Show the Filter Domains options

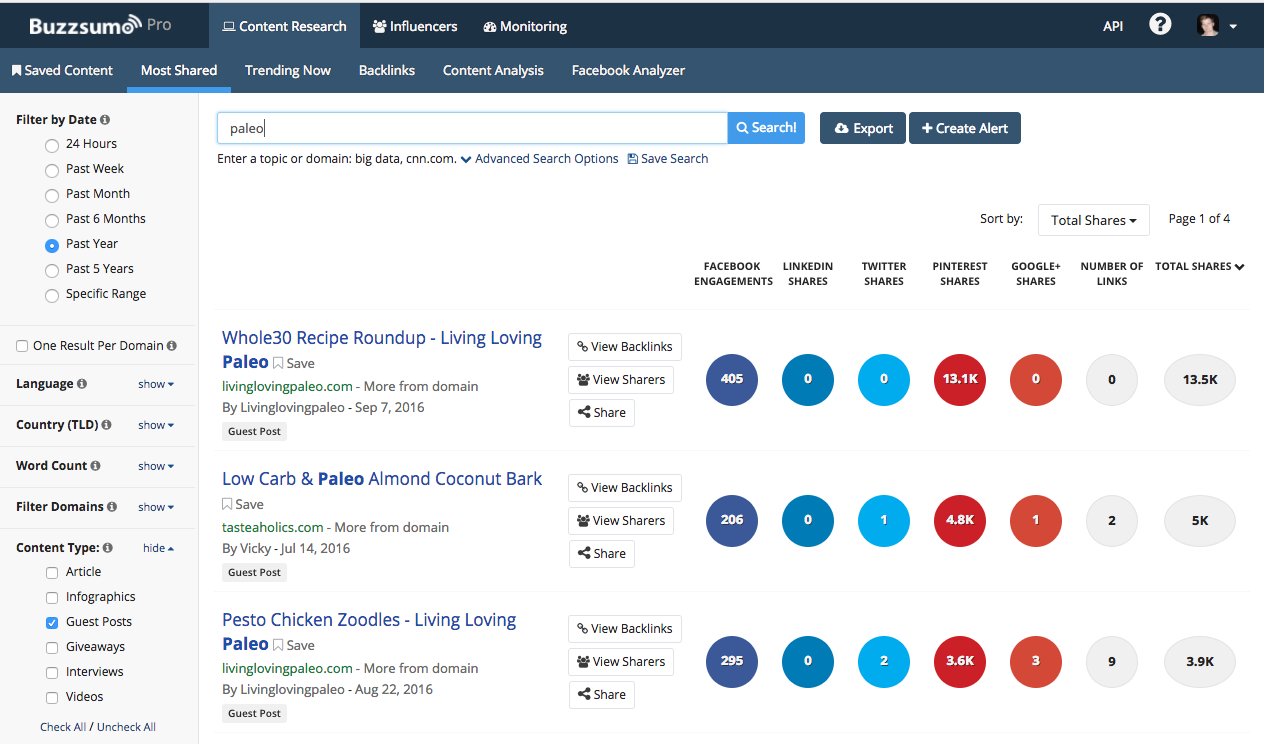[156, 507]
